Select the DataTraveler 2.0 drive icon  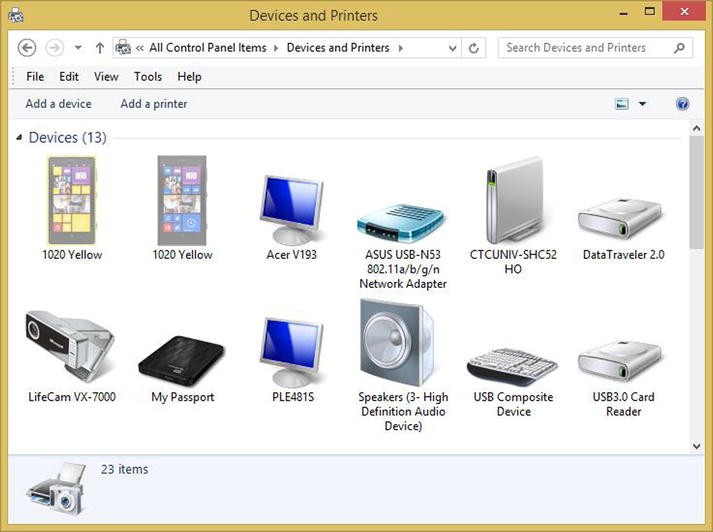(620, 219)
